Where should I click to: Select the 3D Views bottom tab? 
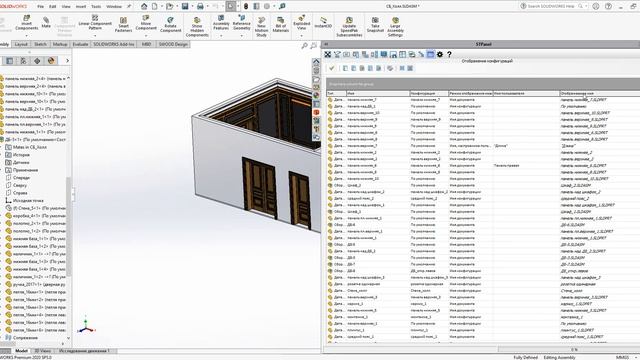pyautogui.click(x=42, y=351)
